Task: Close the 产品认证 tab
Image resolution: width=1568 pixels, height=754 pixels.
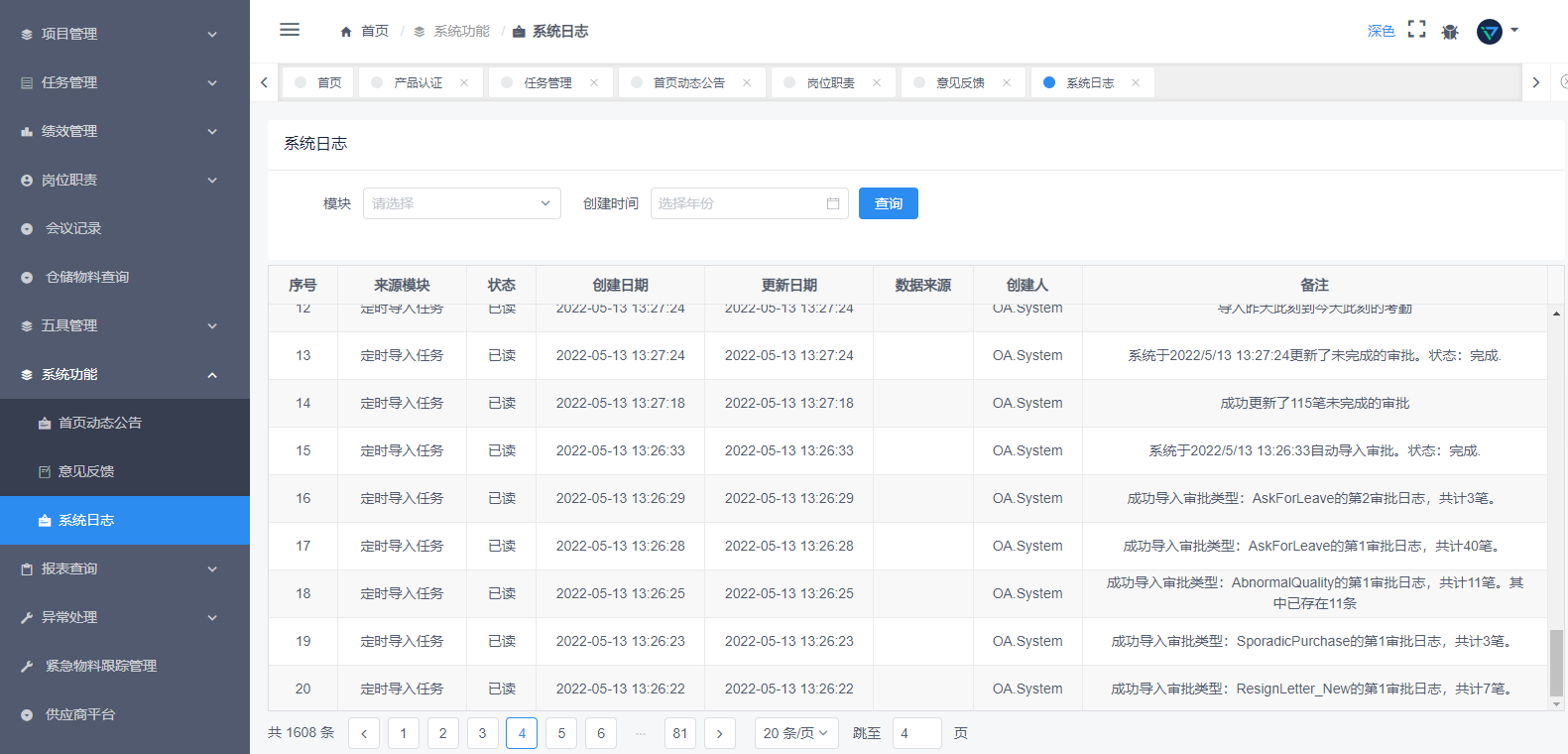Action: pyautogui.click(x=464, y=82)
